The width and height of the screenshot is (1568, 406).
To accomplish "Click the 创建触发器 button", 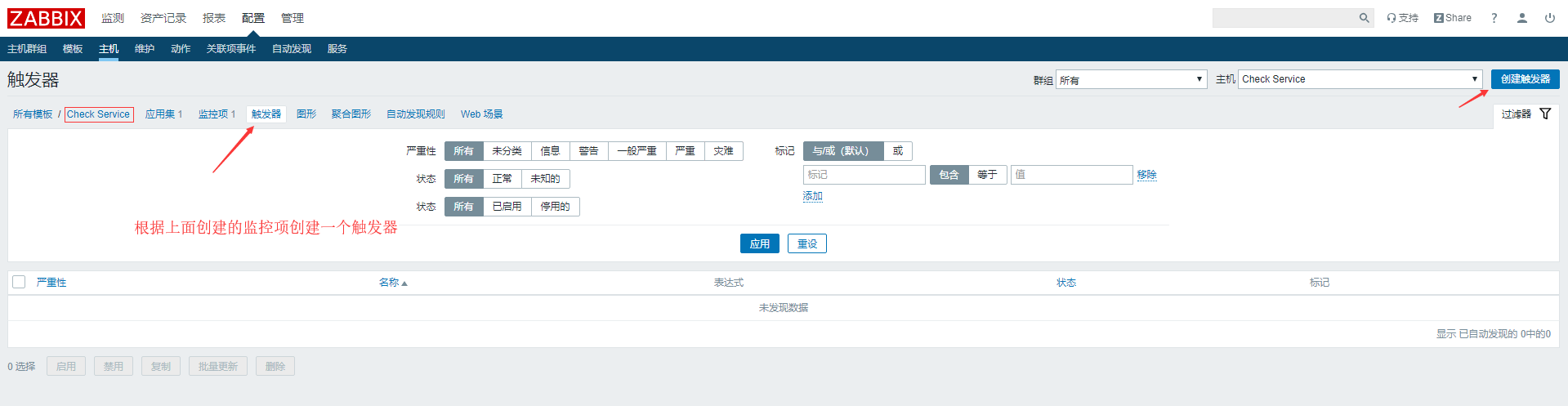I will coord(1525,79).
